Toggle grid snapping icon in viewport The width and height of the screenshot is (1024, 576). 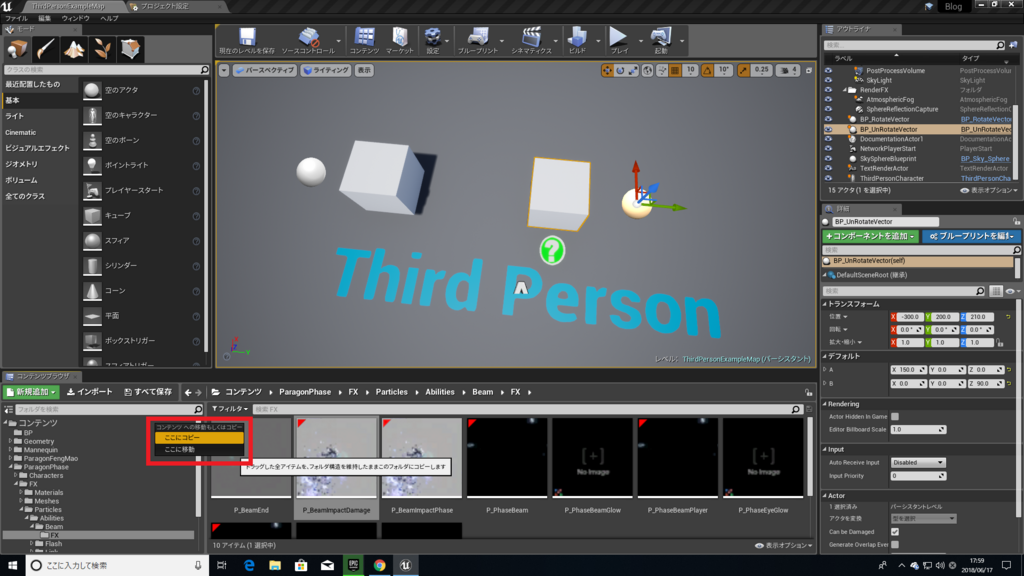[675, 71]
